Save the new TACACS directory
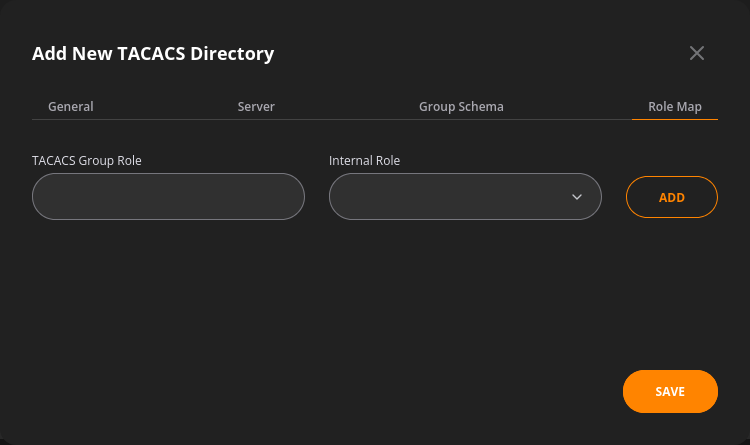 (670, 391)
